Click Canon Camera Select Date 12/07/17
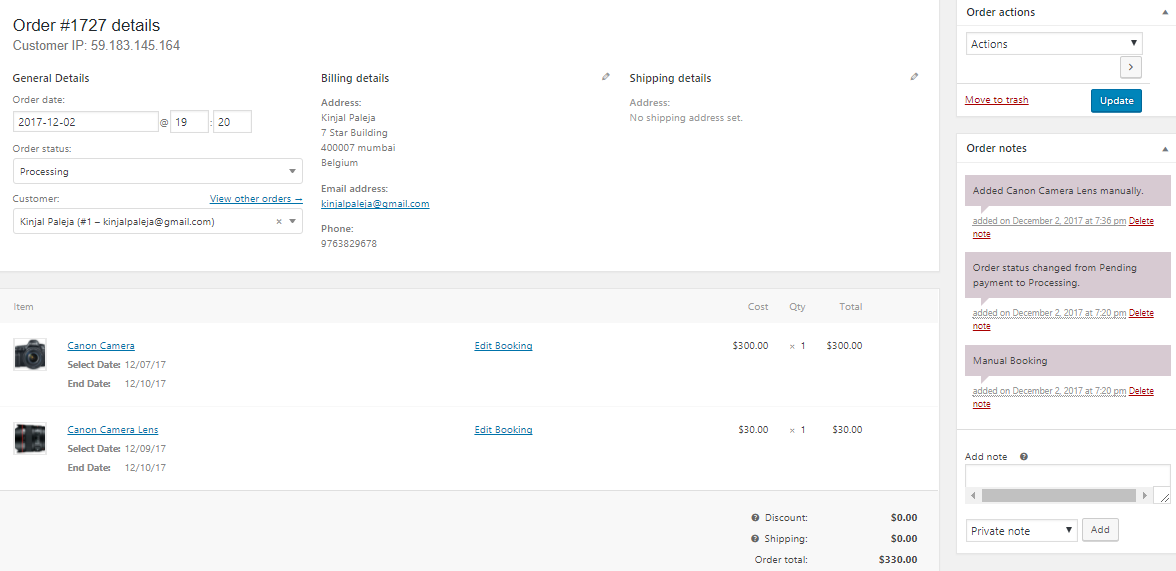 146,365
